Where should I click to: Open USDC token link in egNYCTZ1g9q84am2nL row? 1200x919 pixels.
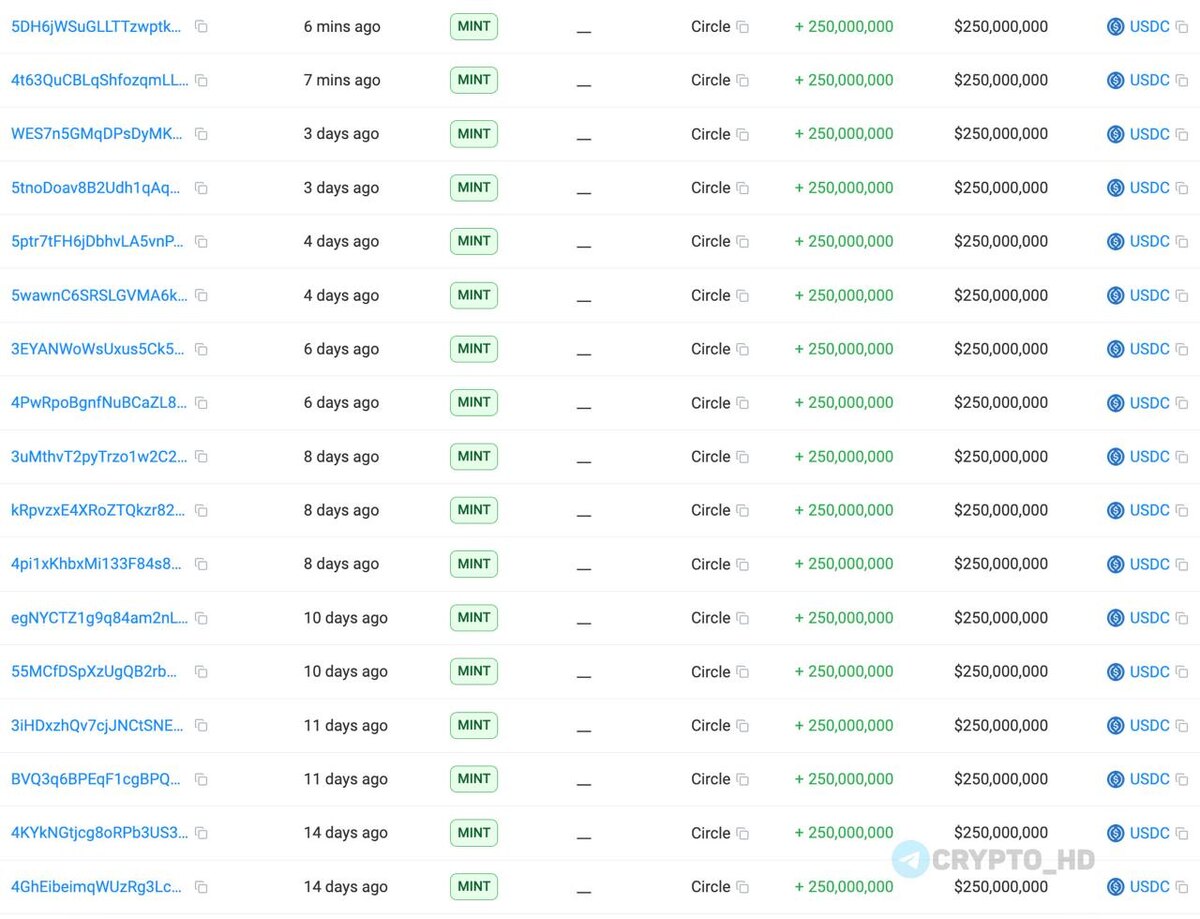pos(1149,618)
